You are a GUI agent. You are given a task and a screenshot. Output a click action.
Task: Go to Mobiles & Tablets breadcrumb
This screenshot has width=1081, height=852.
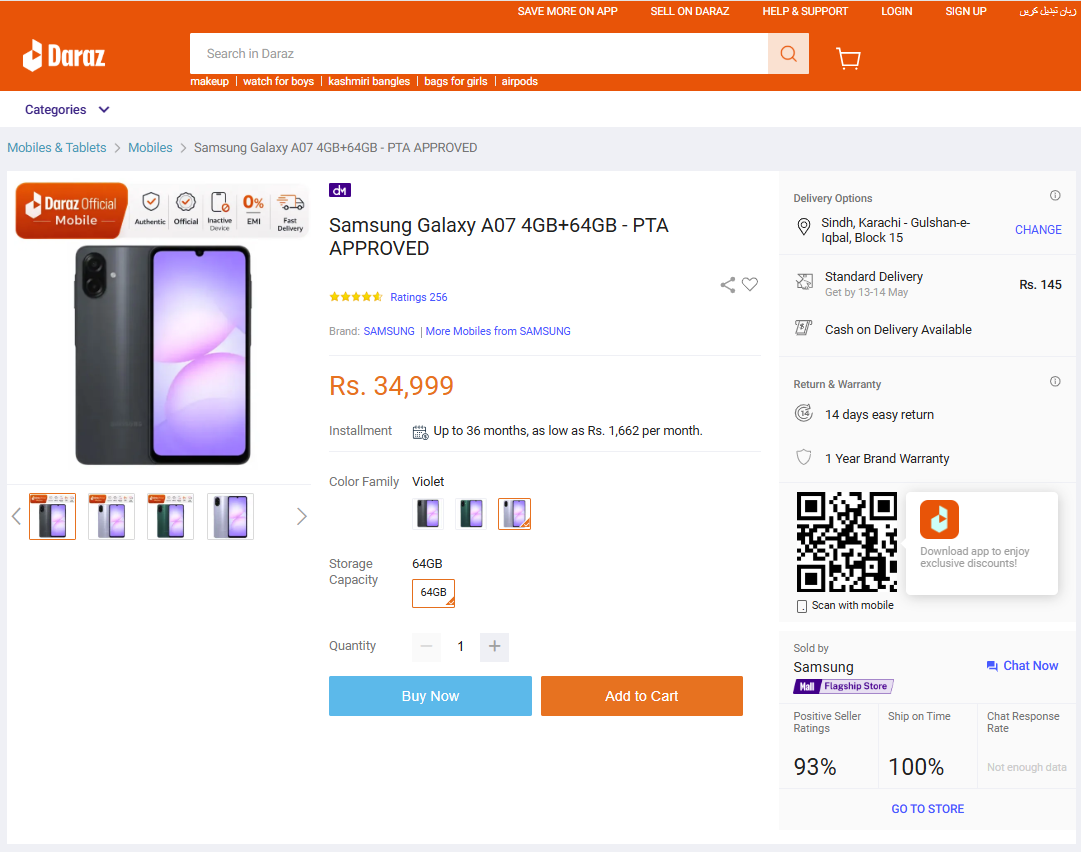[x=57, y=148]
